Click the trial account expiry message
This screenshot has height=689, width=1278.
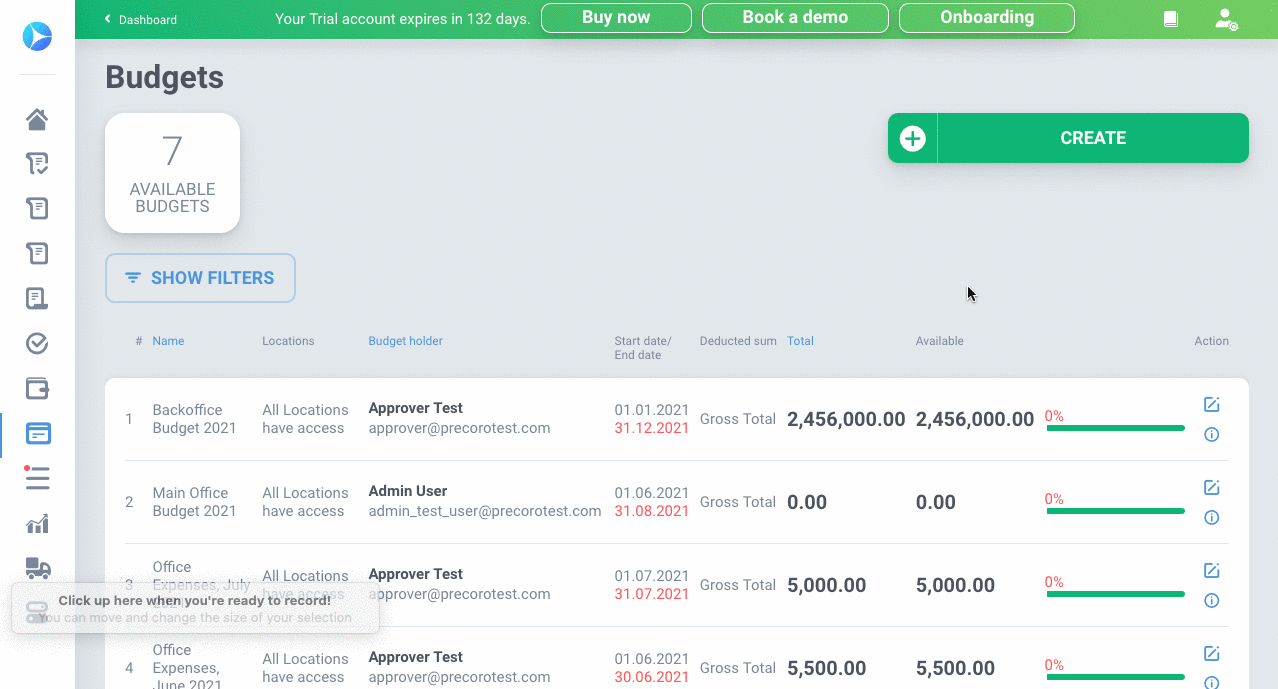402,19
